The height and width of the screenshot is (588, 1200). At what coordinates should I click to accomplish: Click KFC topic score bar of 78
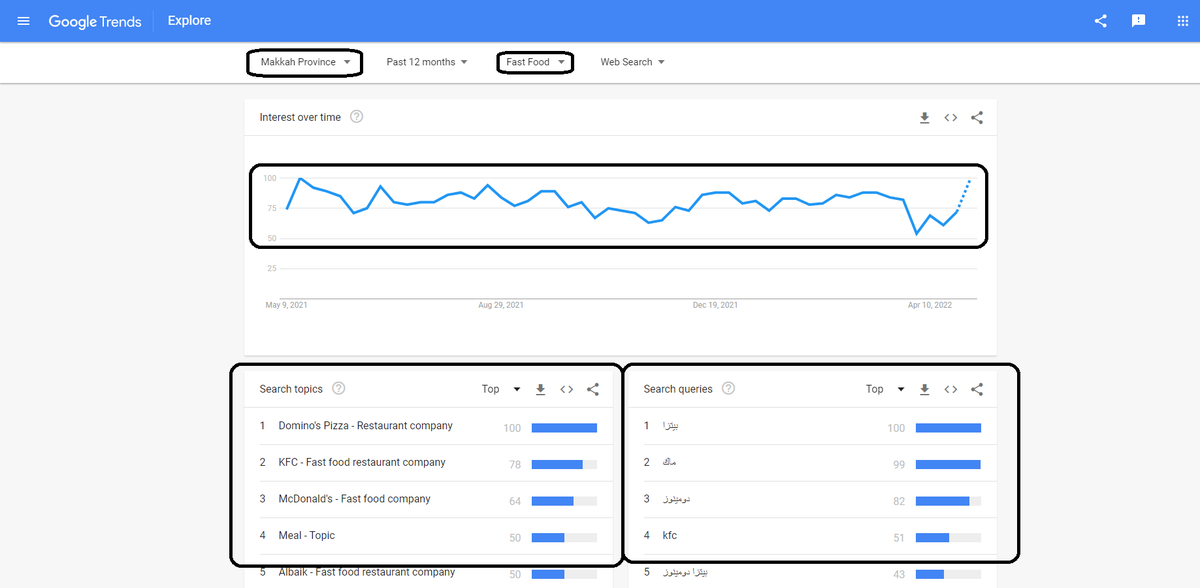(564, 464)
